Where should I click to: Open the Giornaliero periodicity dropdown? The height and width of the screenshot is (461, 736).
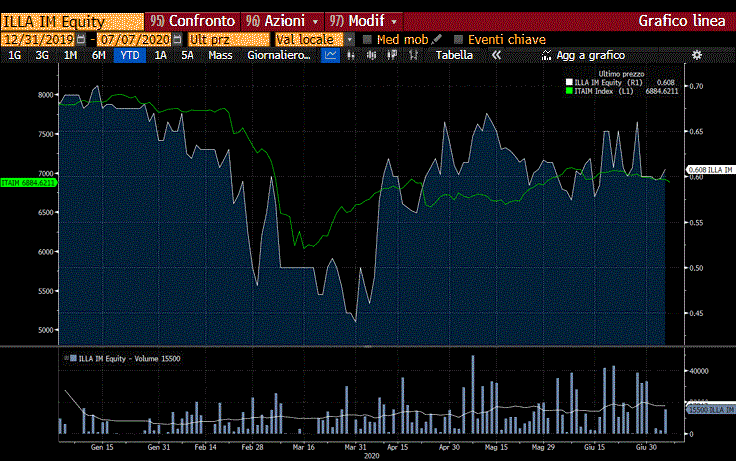(x=279, y=55)
